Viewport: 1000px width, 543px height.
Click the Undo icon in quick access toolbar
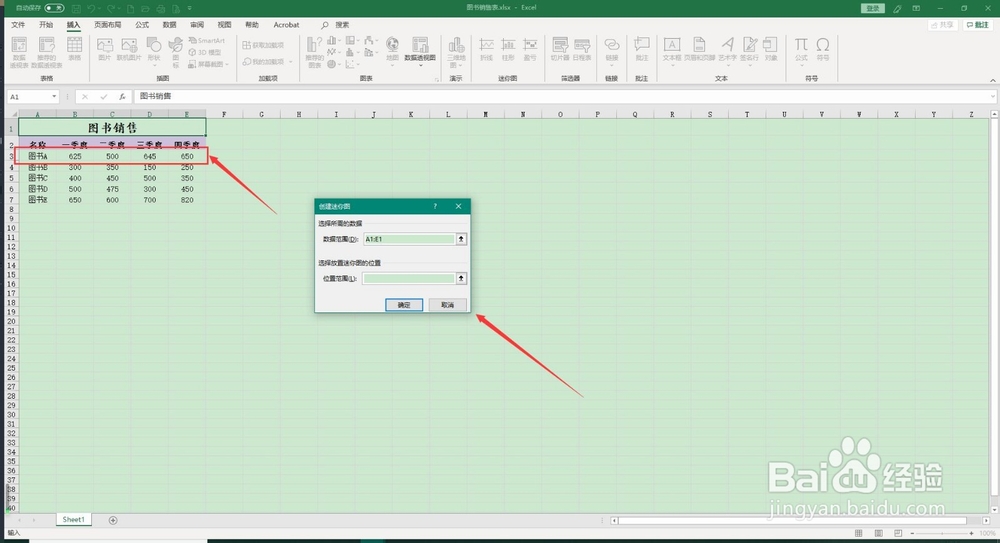point(92,8)
